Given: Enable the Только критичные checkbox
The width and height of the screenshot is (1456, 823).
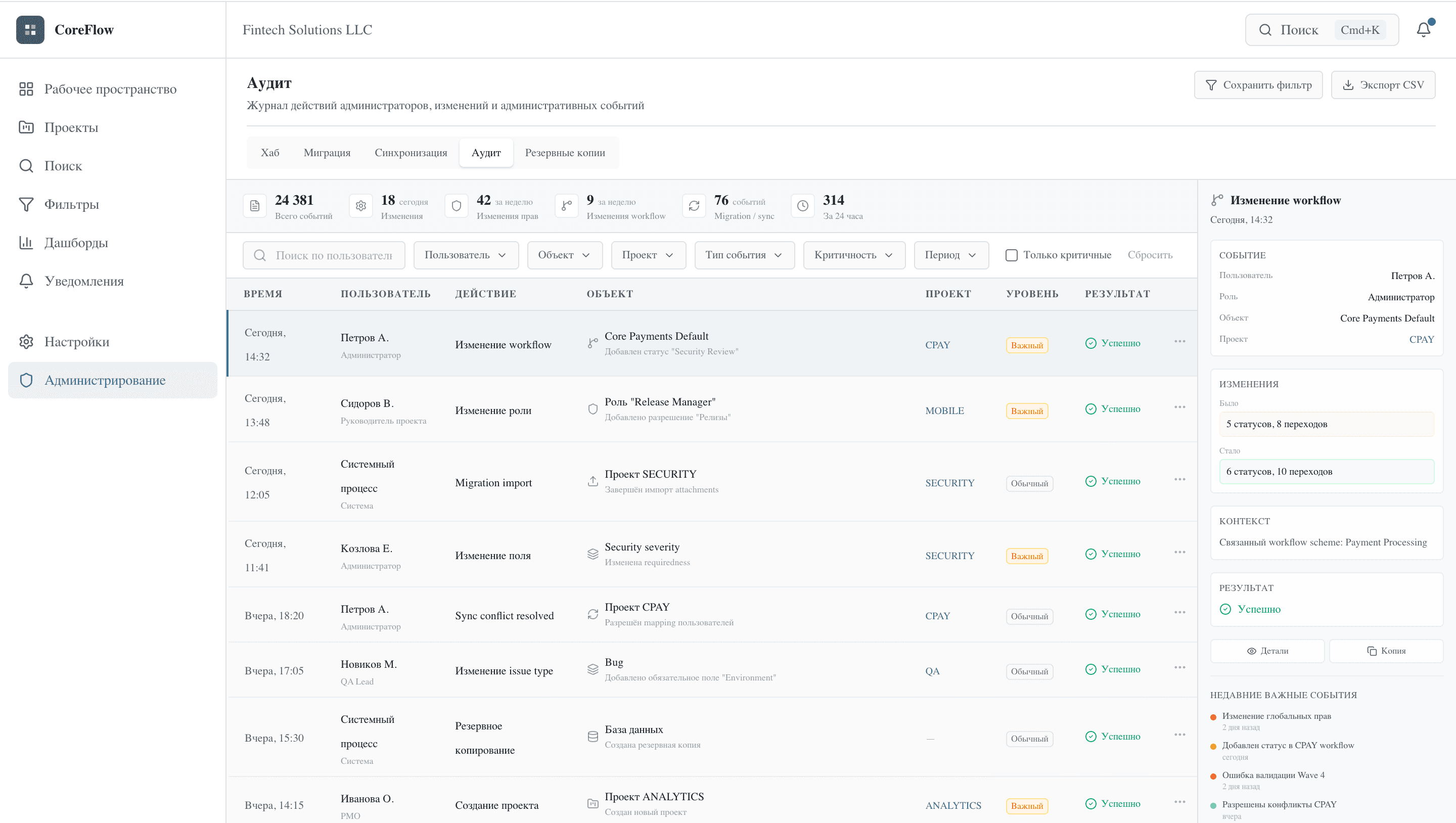Looking at the screenshot, I should coord(1011,255).
